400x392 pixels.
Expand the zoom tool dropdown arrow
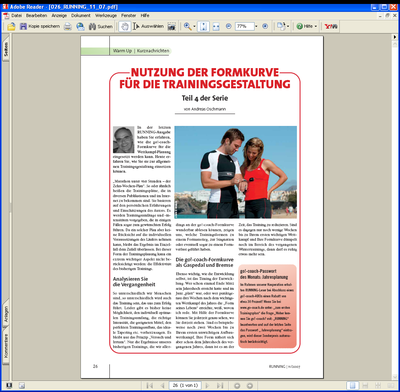(194, 27)
